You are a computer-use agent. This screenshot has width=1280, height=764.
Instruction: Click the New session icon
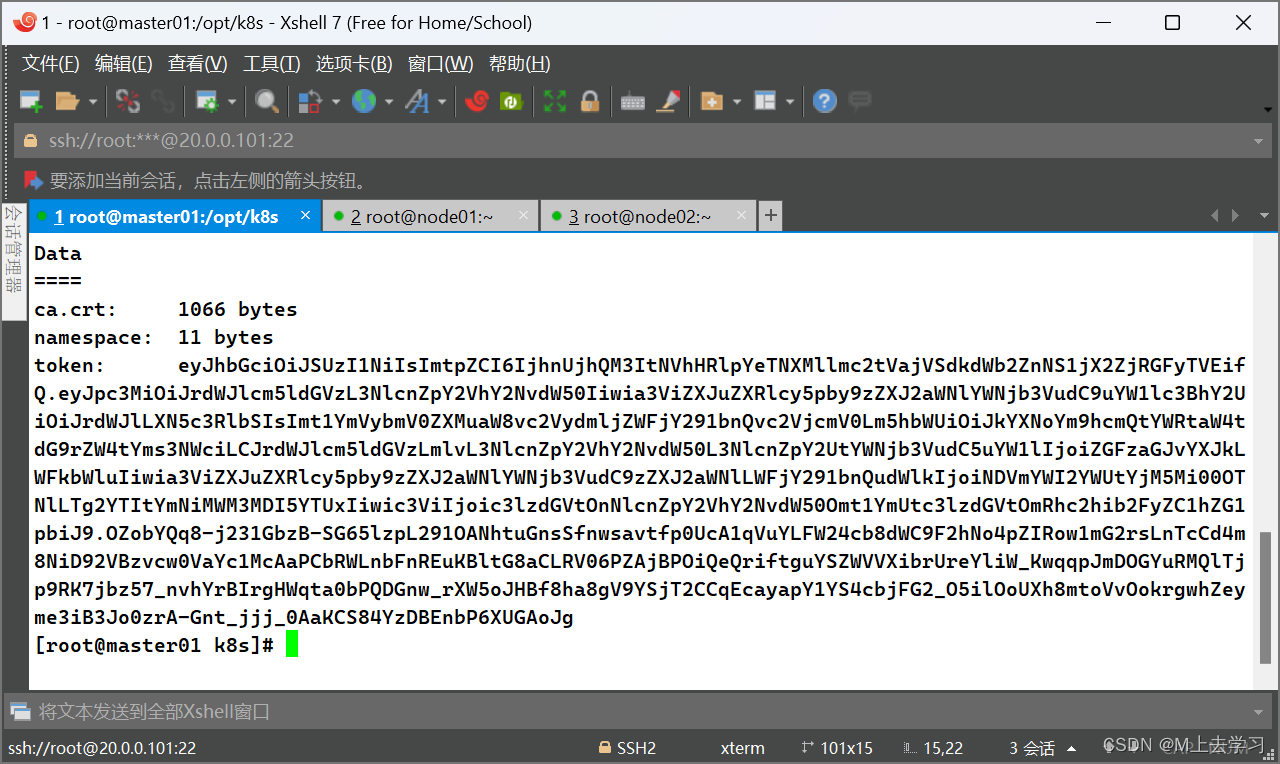click(32, 101)
